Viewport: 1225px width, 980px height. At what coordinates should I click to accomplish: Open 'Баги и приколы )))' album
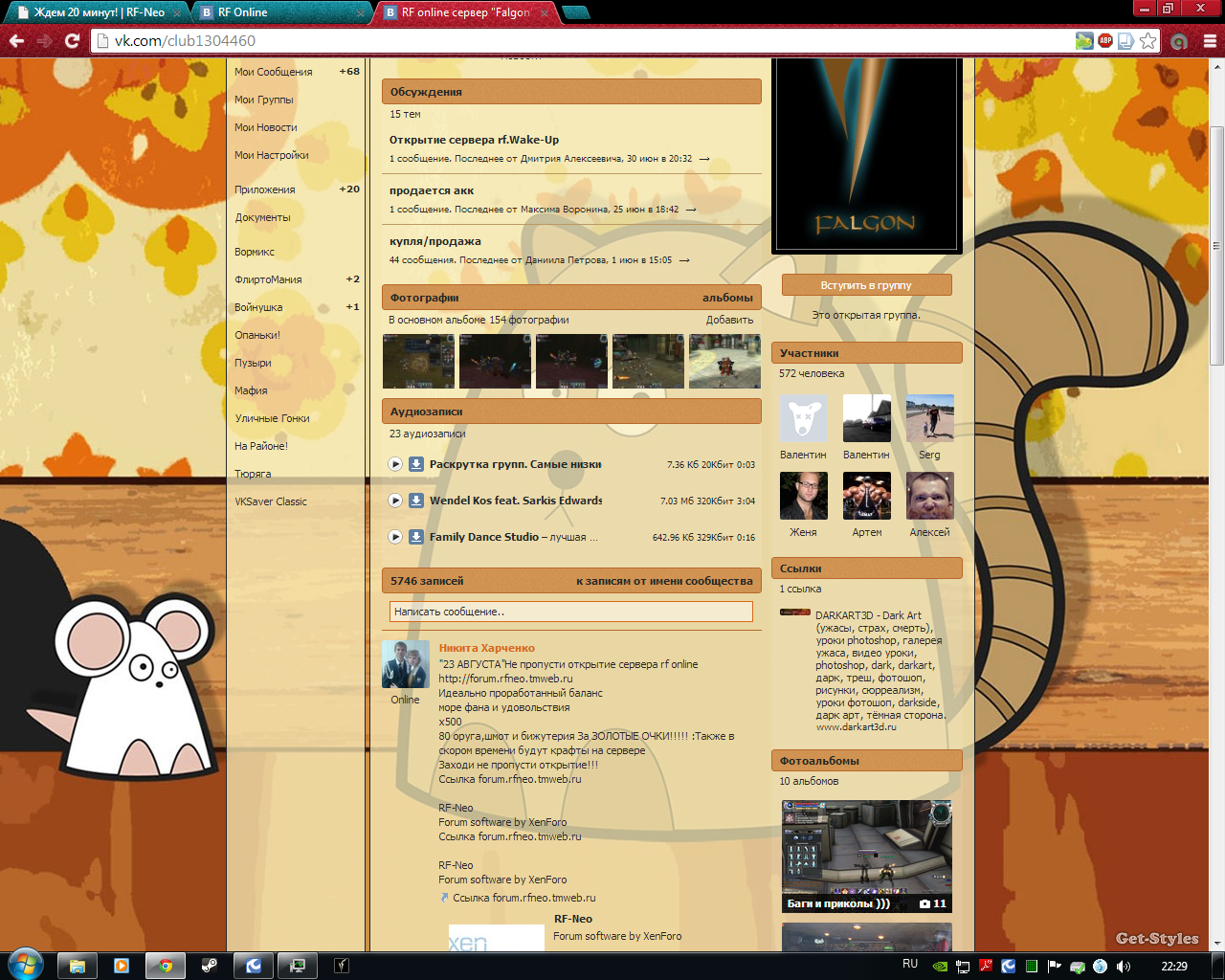[867, 857]
